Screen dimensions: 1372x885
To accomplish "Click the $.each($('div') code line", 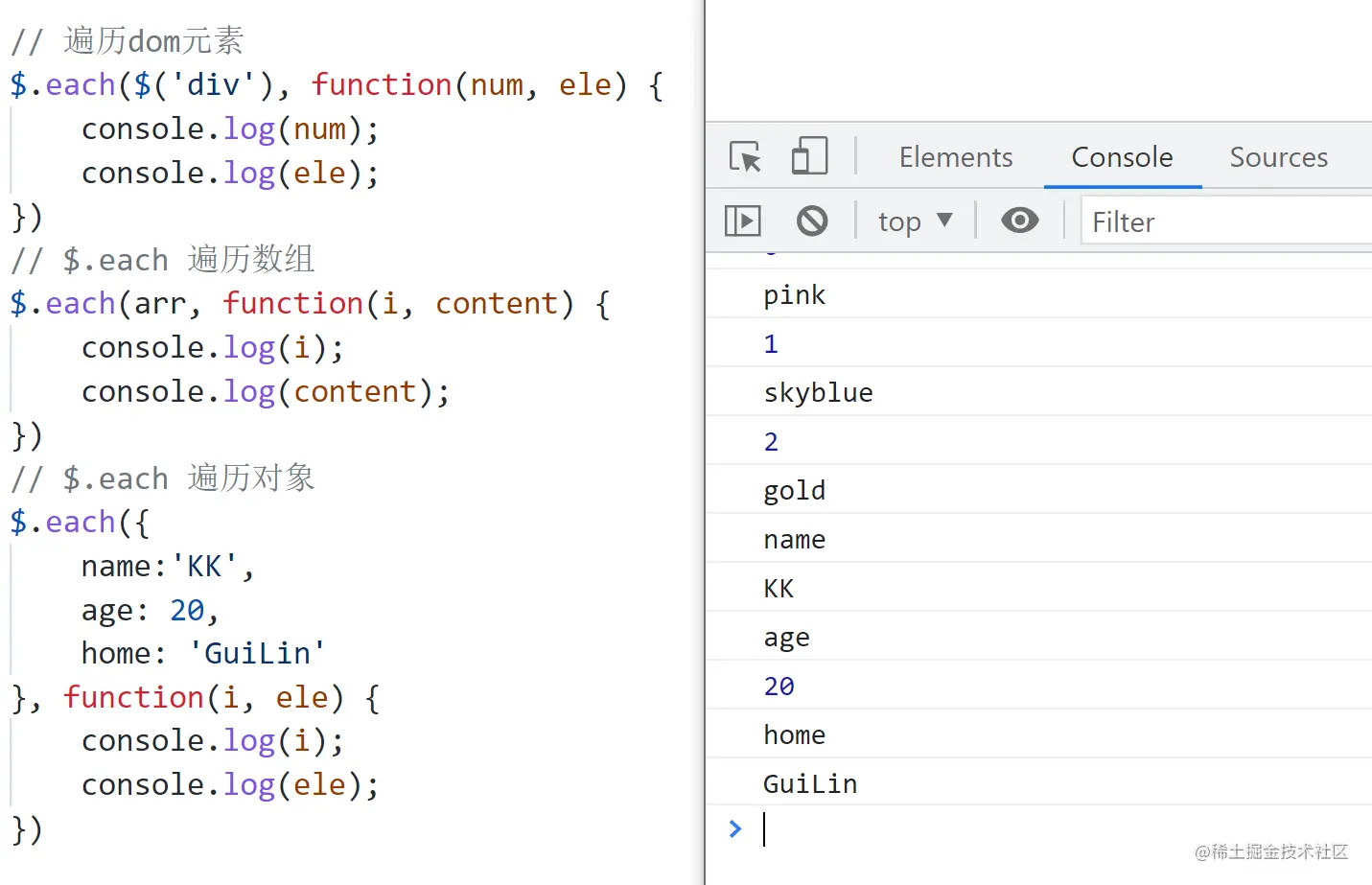I will coord(337,84).
